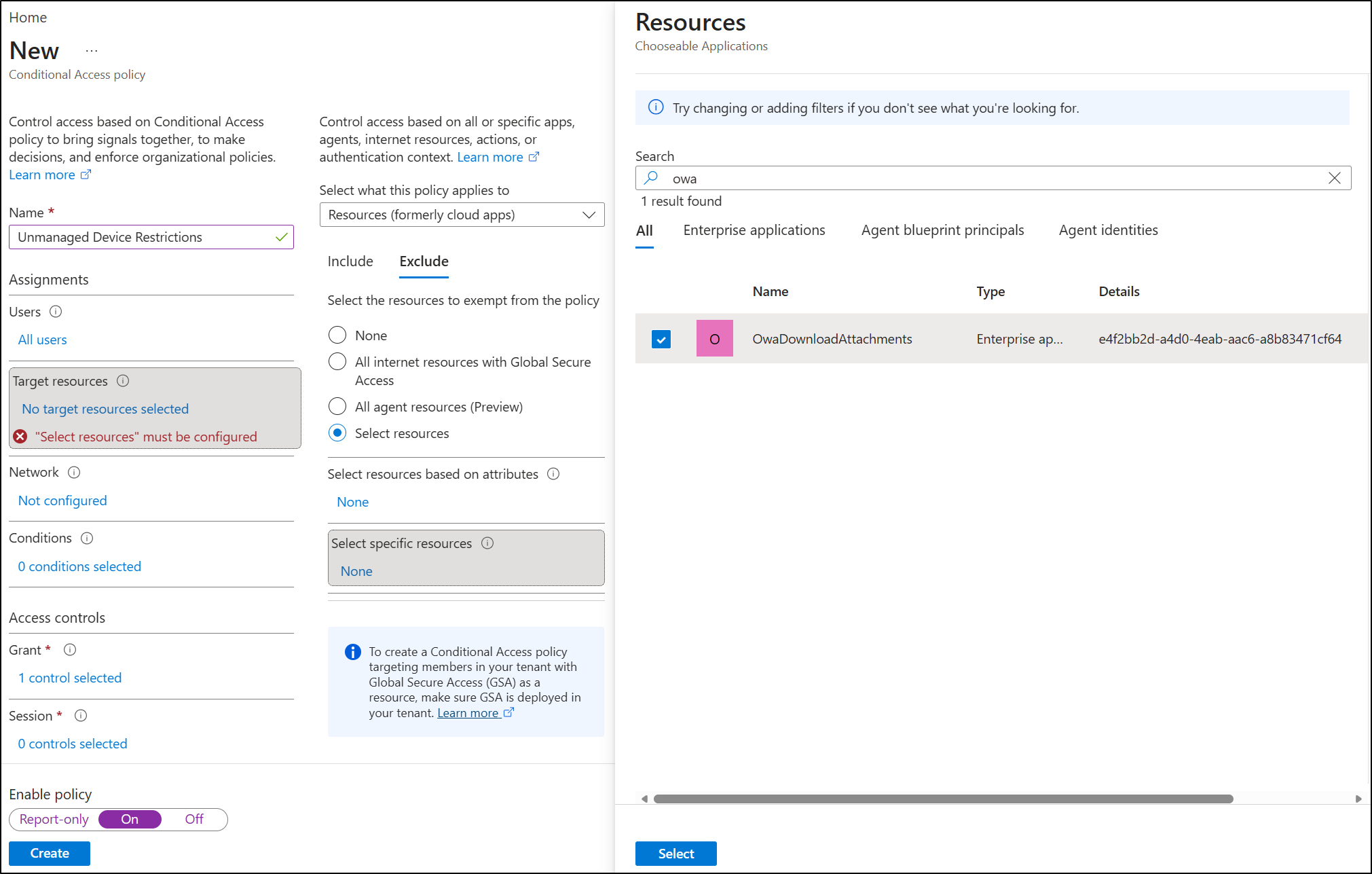Screen dimensions: 1372x874
Task: Click the Create button
Action: (x=50, y=853)
